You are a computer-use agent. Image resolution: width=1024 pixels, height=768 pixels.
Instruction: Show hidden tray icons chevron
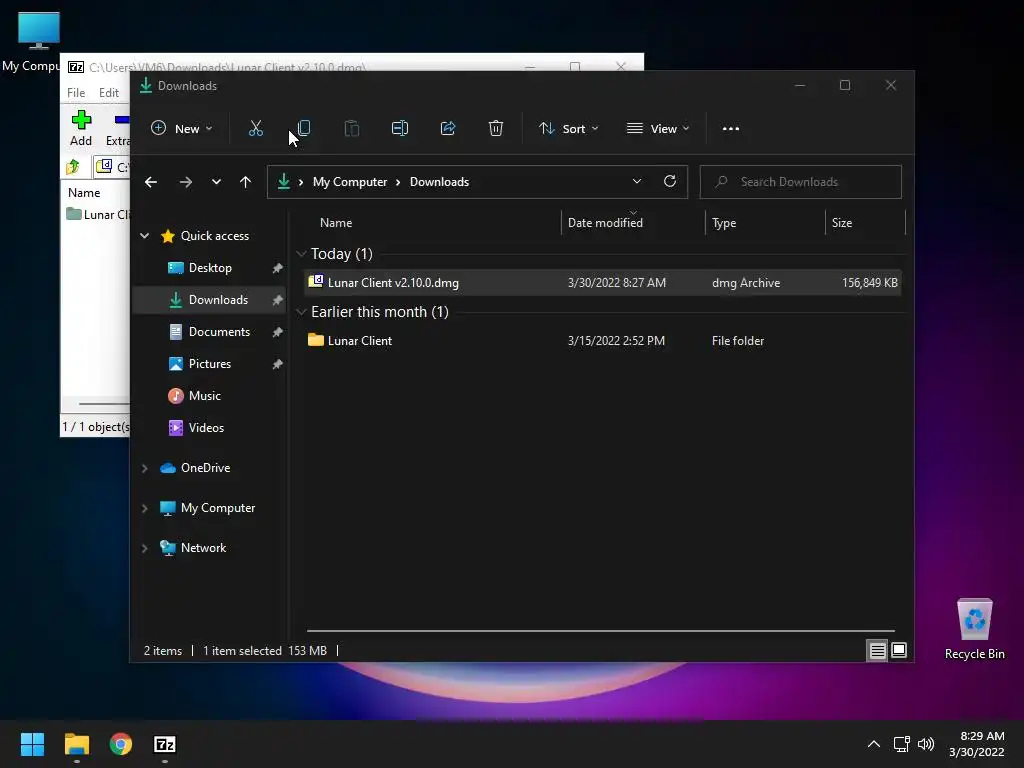pos(874,744)
